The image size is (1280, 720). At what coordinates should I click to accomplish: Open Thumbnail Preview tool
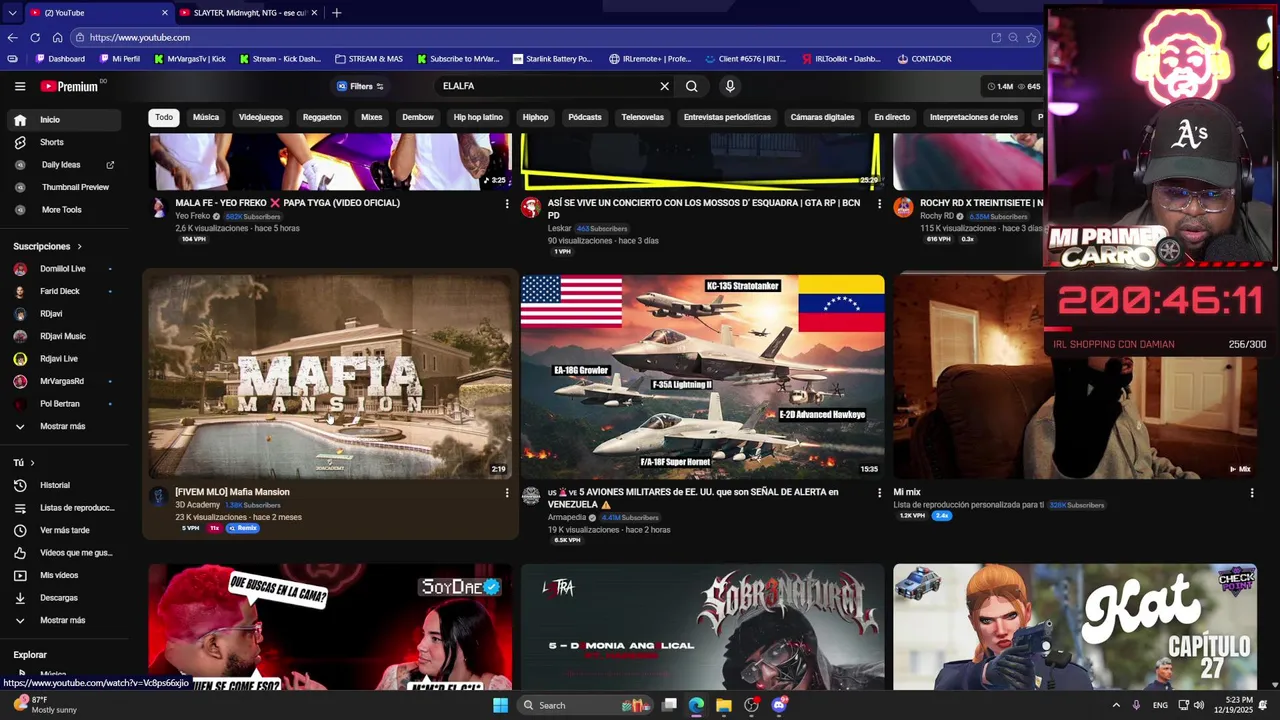point(64,187)
